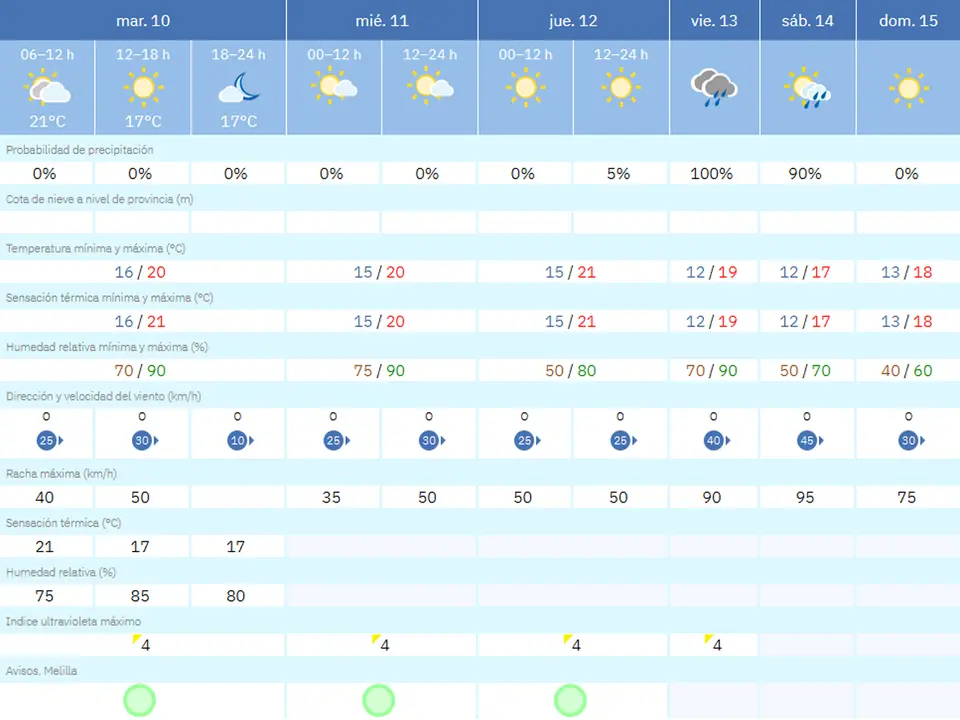Click the 50 / 80 humidity range for jue. 12
960x720 pixels.
[x=571, y=370]
